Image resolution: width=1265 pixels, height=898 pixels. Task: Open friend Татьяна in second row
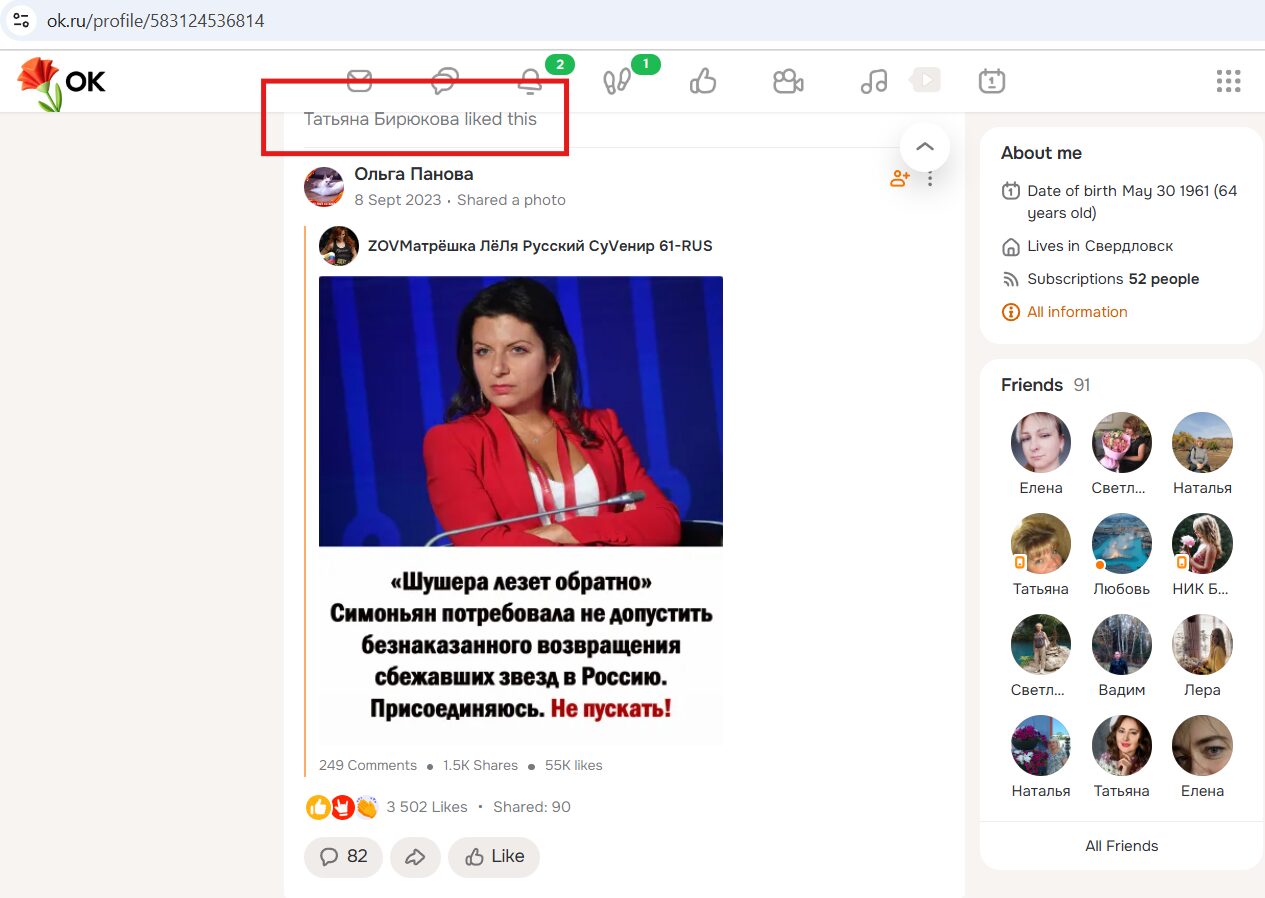[x=1041, y=543]
